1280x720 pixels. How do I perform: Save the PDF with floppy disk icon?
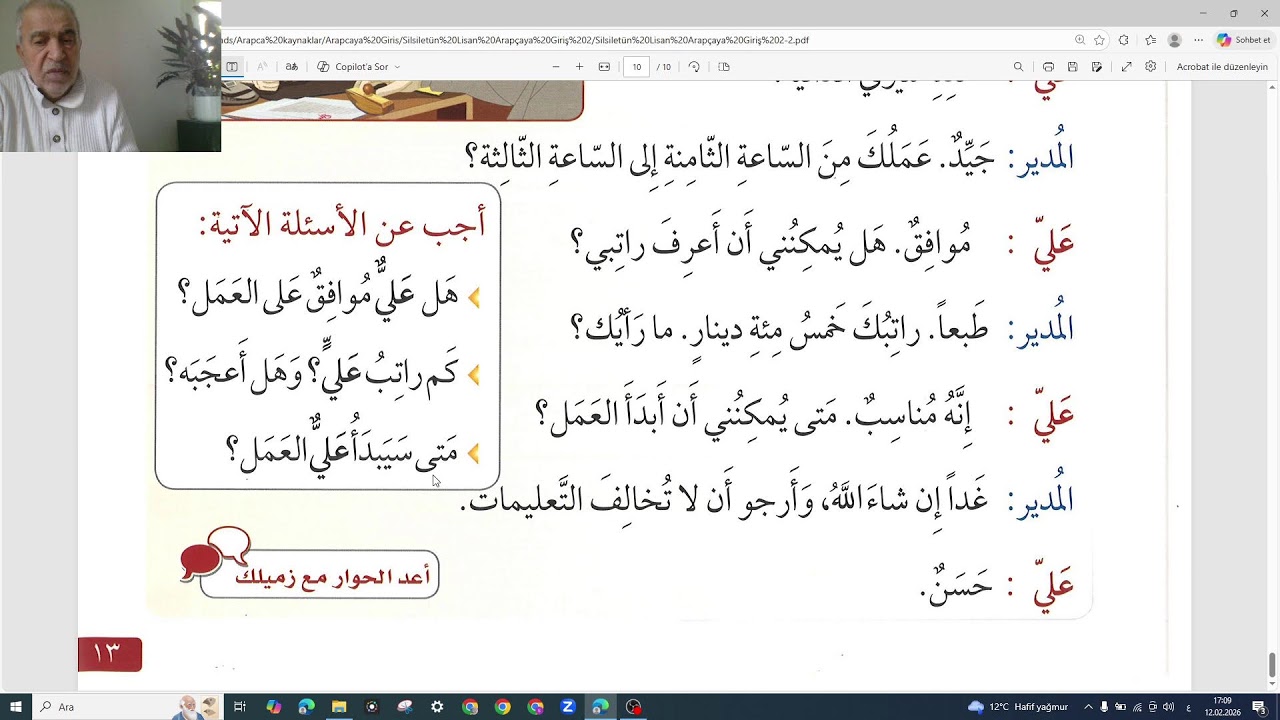point(1072,67)
